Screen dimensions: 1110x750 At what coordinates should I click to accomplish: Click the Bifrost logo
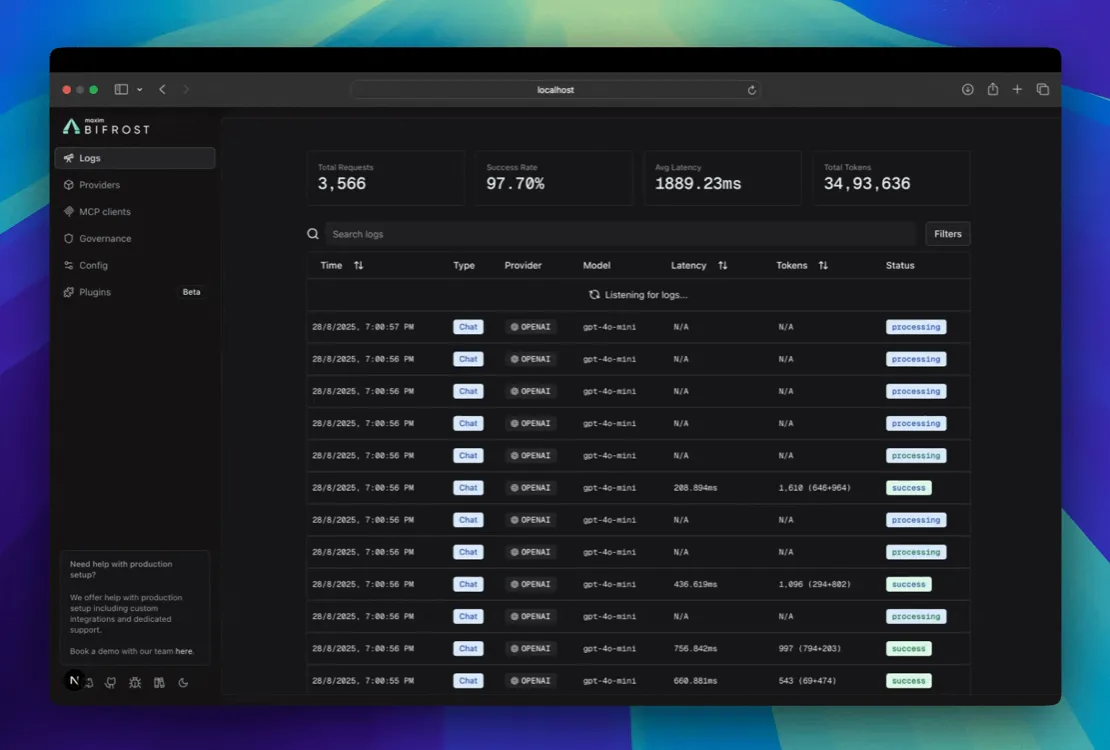[107, 127]
